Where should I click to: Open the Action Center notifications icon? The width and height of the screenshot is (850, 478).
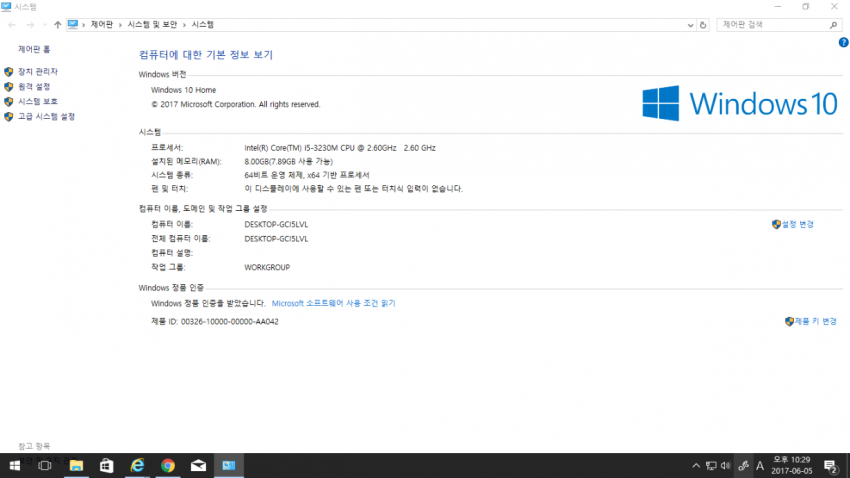[x=830, y=466]
